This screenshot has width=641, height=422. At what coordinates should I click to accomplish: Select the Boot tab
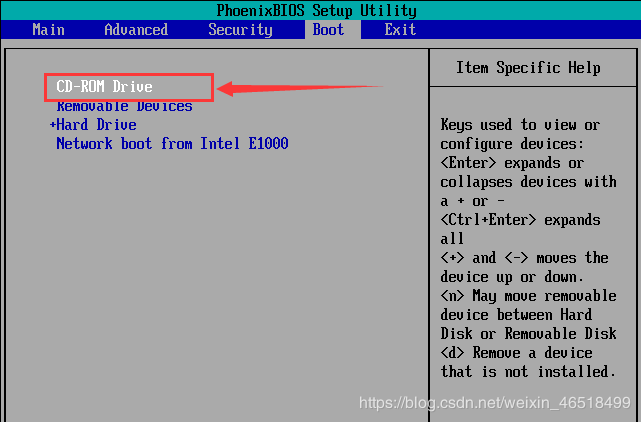pos(328,30)
